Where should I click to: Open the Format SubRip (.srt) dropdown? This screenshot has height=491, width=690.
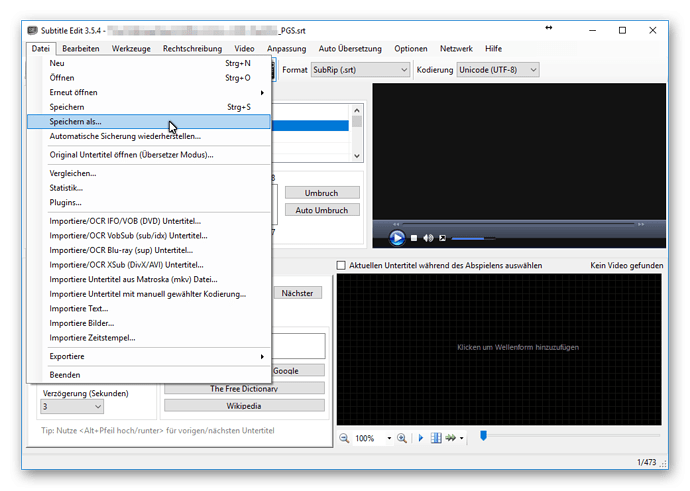[x=360, y=70]
